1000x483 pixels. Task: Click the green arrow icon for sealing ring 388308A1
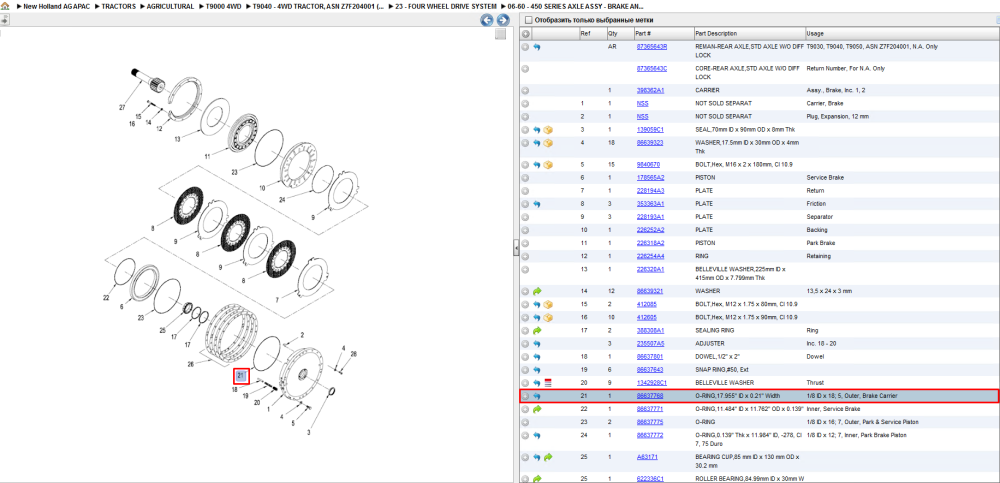click(537, 331)
